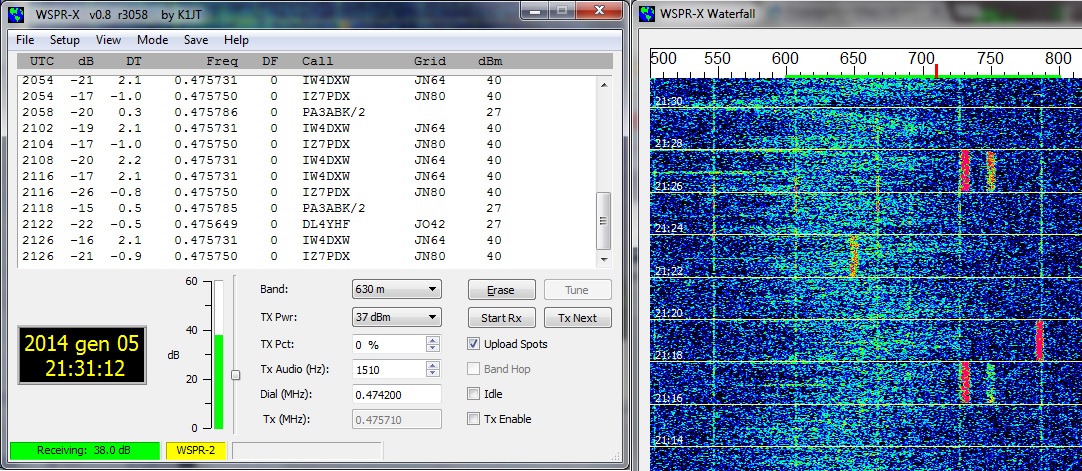This screenshot has height=471, width=1082.
Task: Click the decode list scrollbar thumb
Action: pos(604,221)
